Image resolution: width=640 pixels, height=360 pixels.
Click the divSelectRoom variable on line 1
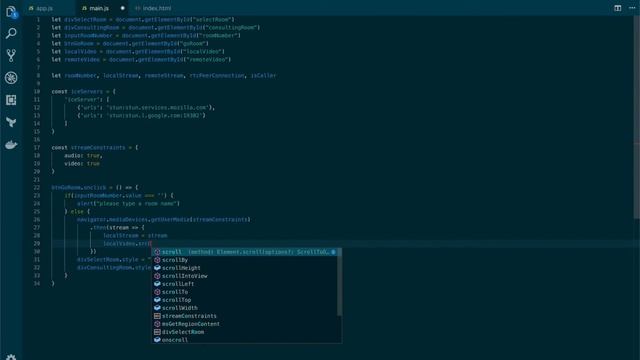[x=85, y=20]
